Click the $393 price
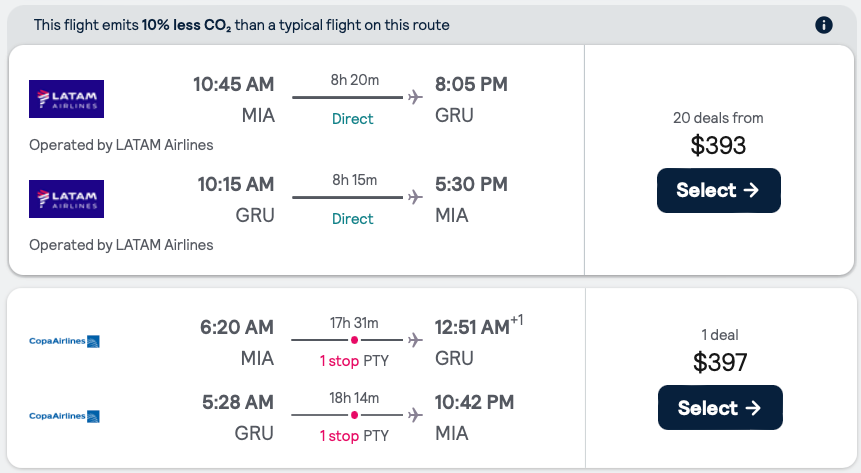The width and height of the screenshot is (861, 473). tap(718, 145)
